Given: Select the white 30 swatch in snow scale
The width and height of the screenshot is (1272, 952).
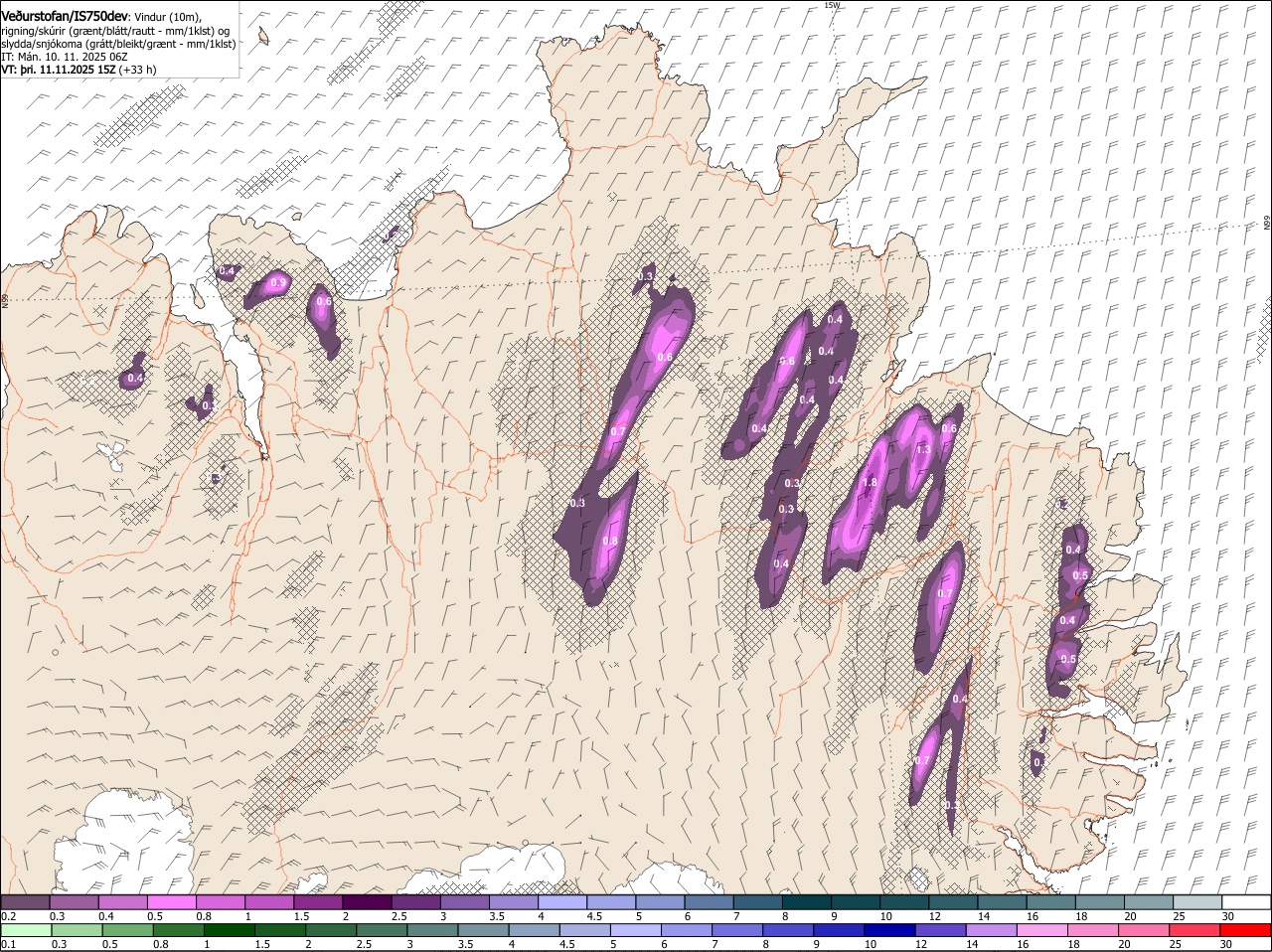Looking at the screenshot, I should [x=1246, y=902].
